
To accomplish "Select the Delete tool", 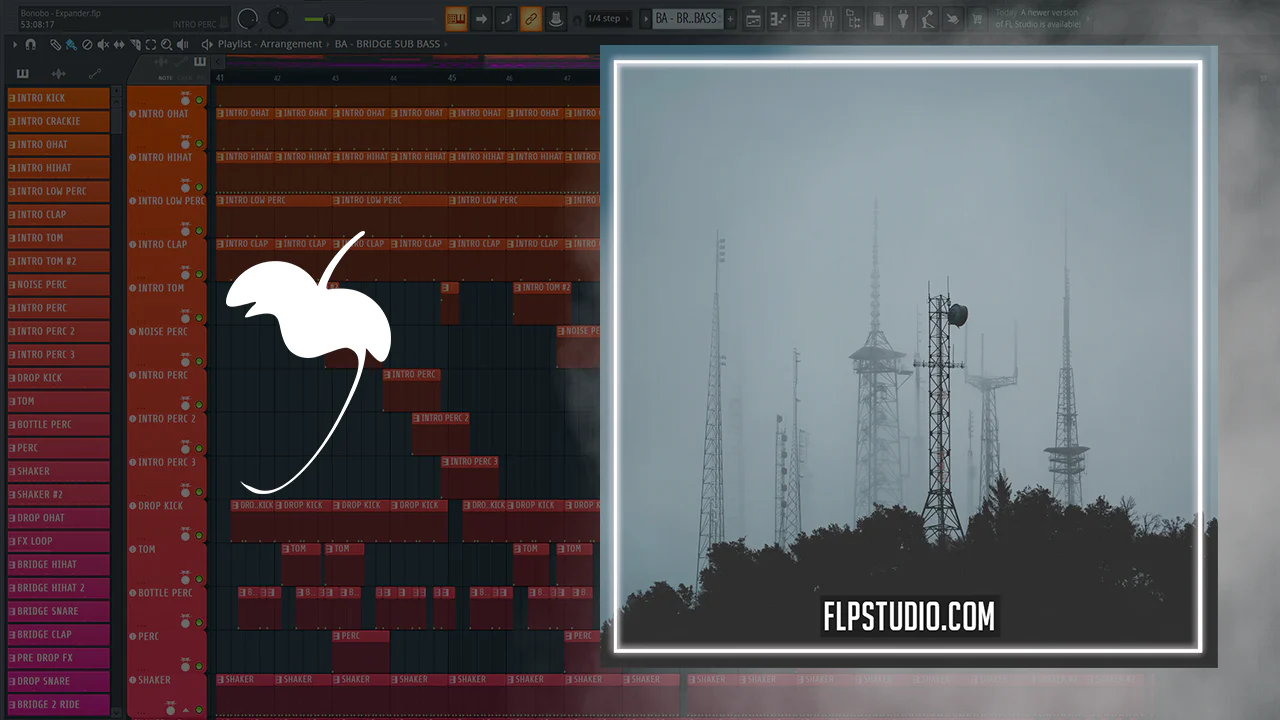I will tap(86, 44).
